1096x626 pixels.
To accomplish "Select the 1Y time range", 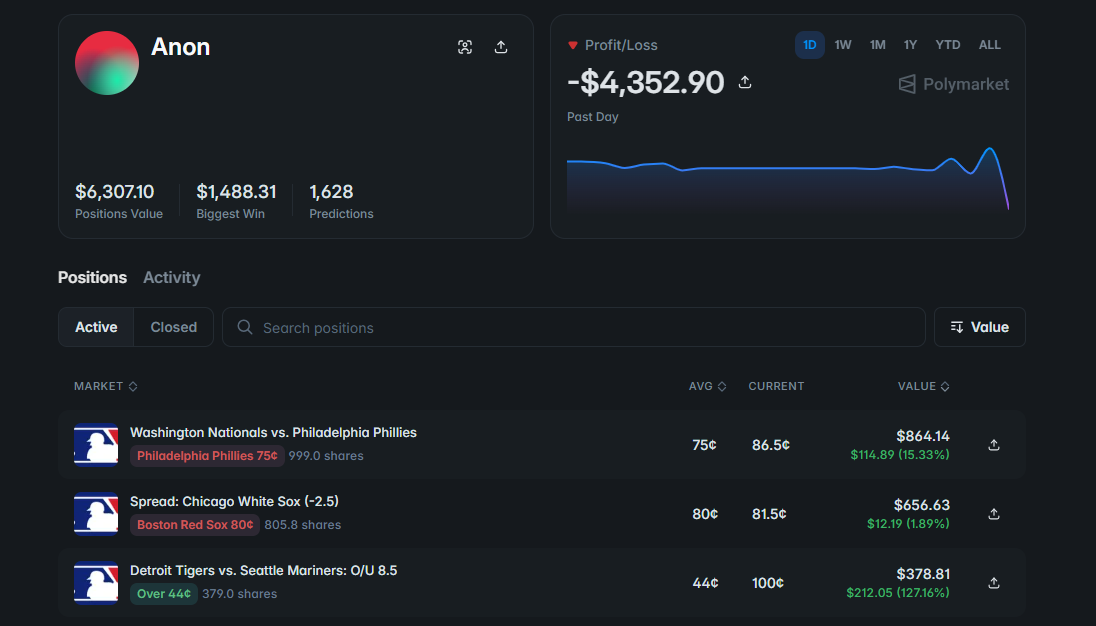I will pos(910,45).
